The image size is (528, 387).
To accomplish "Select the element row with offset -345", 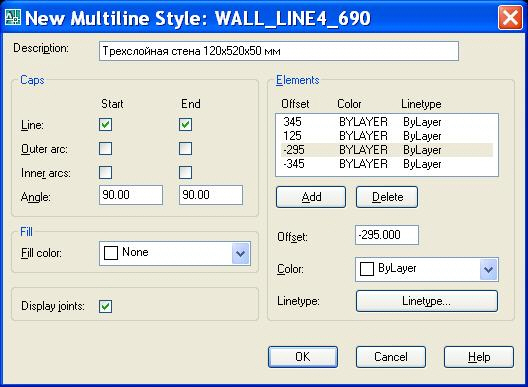I will pyautogui.click(x=387, y=164).
